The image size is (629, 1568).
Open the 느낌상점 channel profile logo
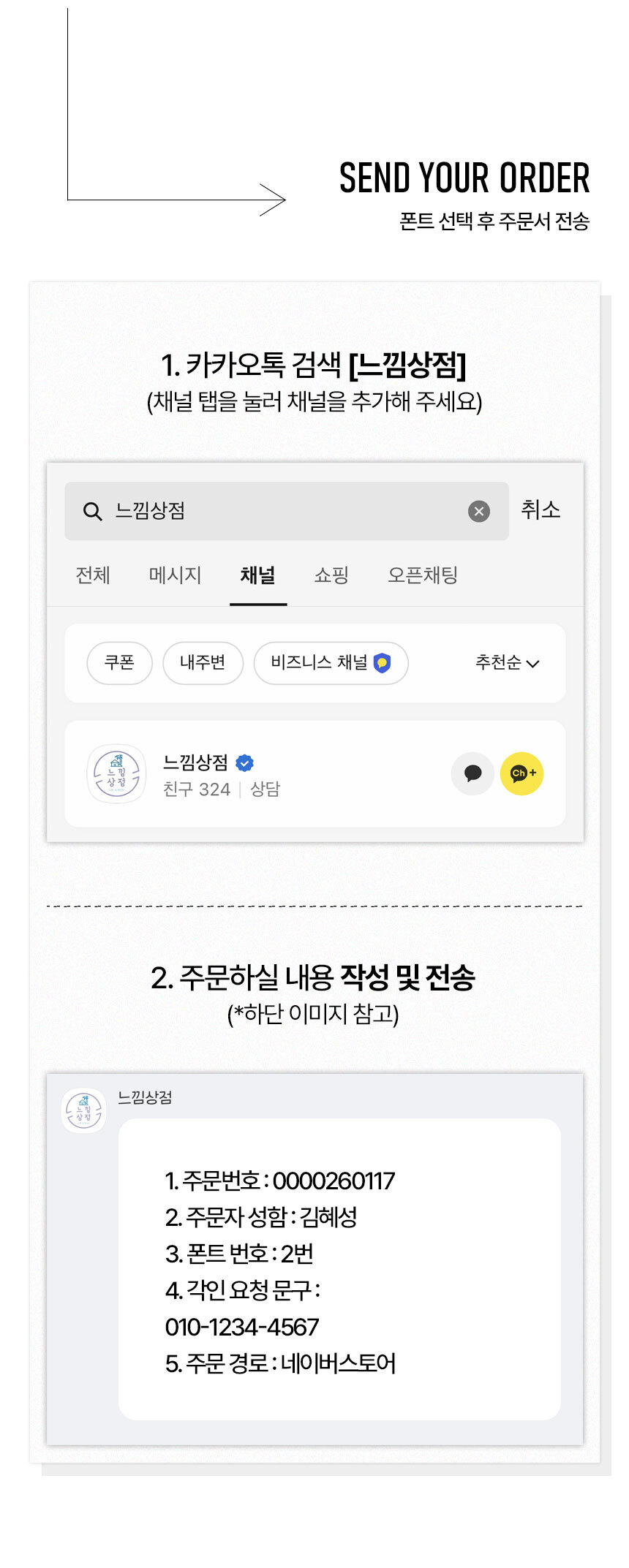116,774
